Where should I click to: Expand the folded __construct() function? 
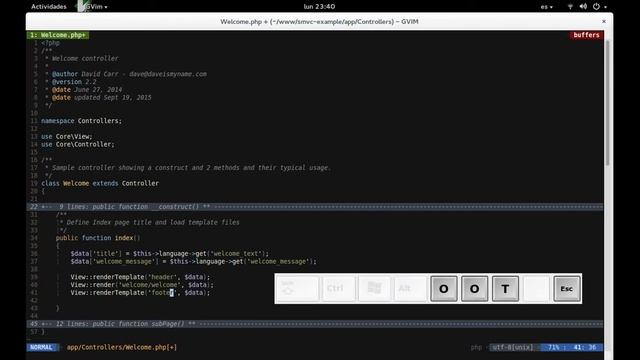(x=315, y=207)
